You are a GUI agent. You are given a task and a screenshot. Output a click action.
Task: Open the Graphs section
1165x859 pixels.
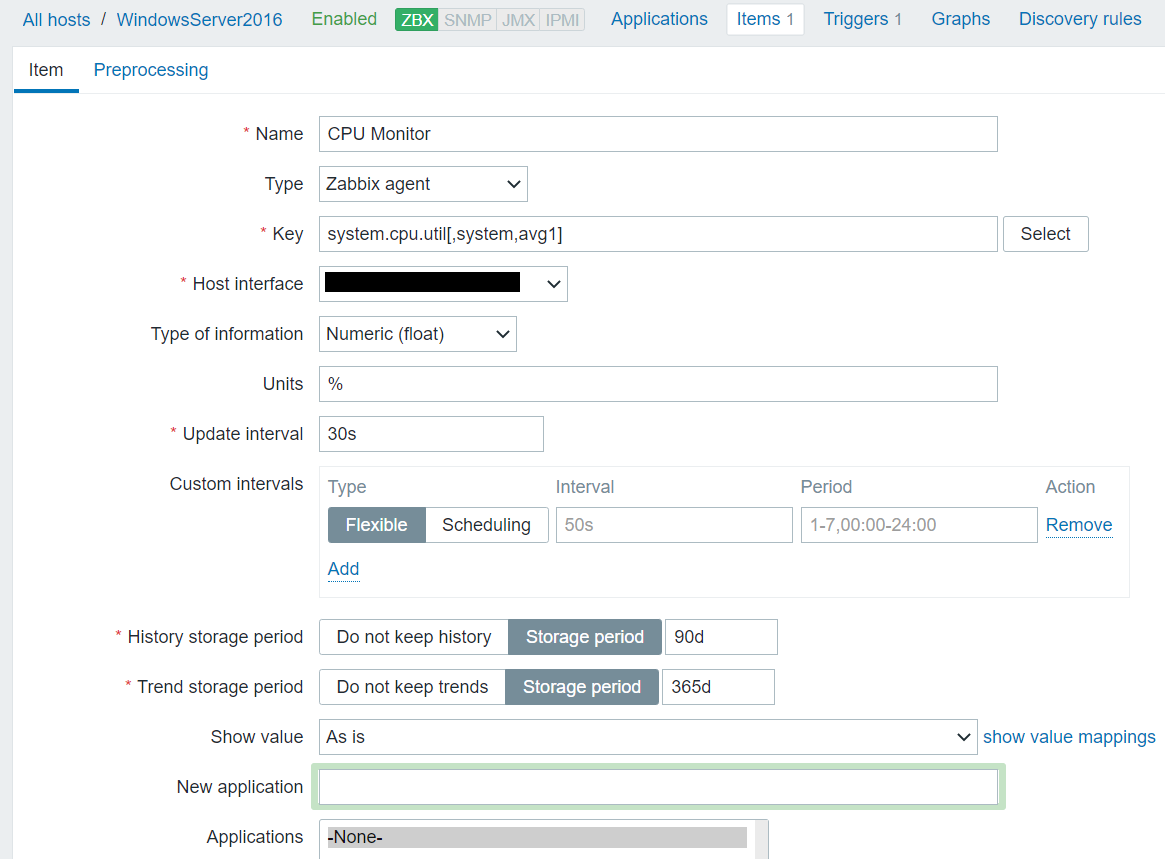tap(961, 19)
